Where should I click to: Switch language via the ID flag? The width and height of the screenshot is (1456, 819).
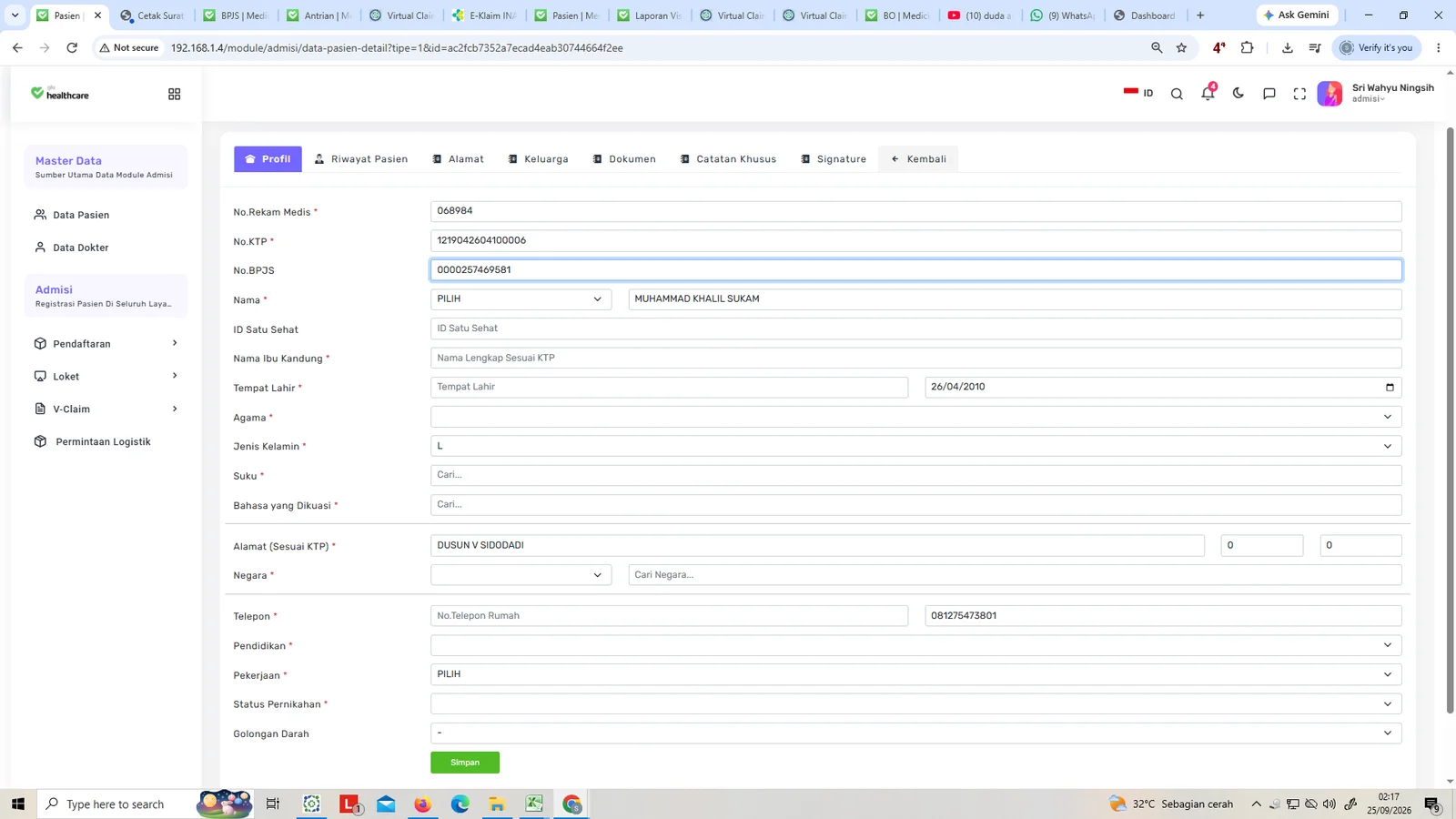tap(1138, 93)
